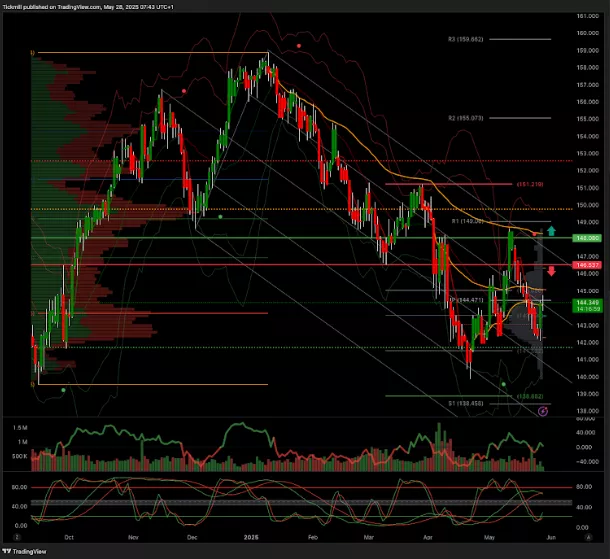Click the green dot near the May low
Image resolution: width=610 pixels, height=559 pixels.
504,384
